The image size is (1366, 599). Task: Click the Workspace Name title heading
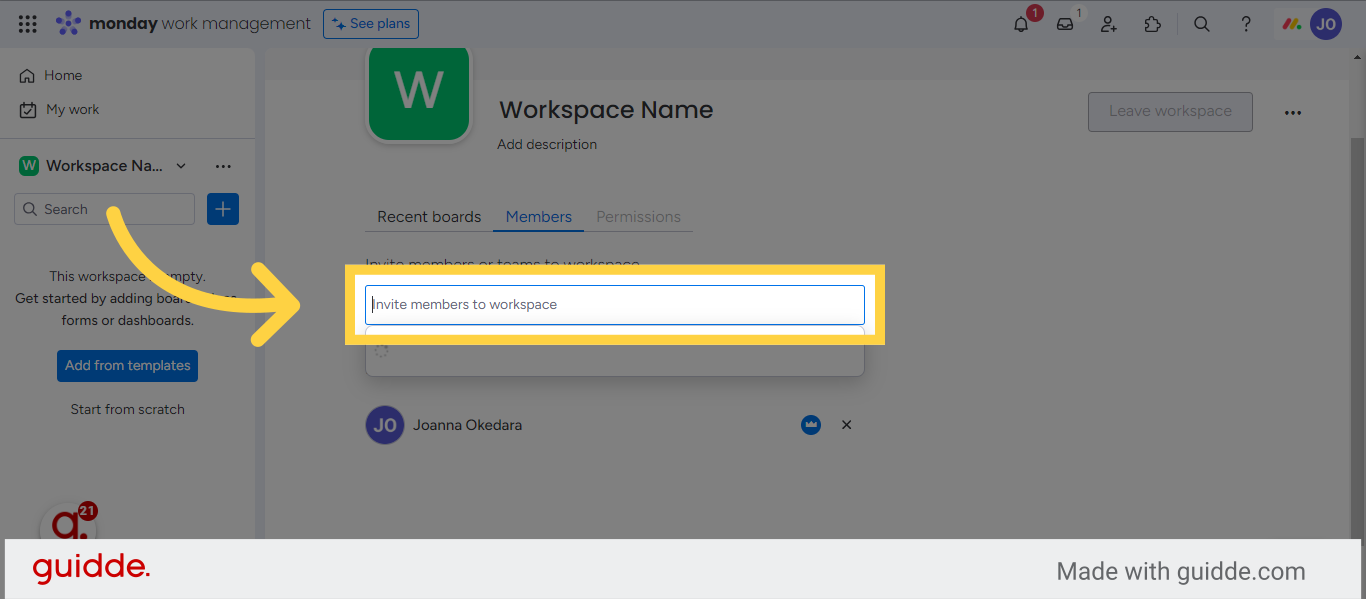coord(607,110)
